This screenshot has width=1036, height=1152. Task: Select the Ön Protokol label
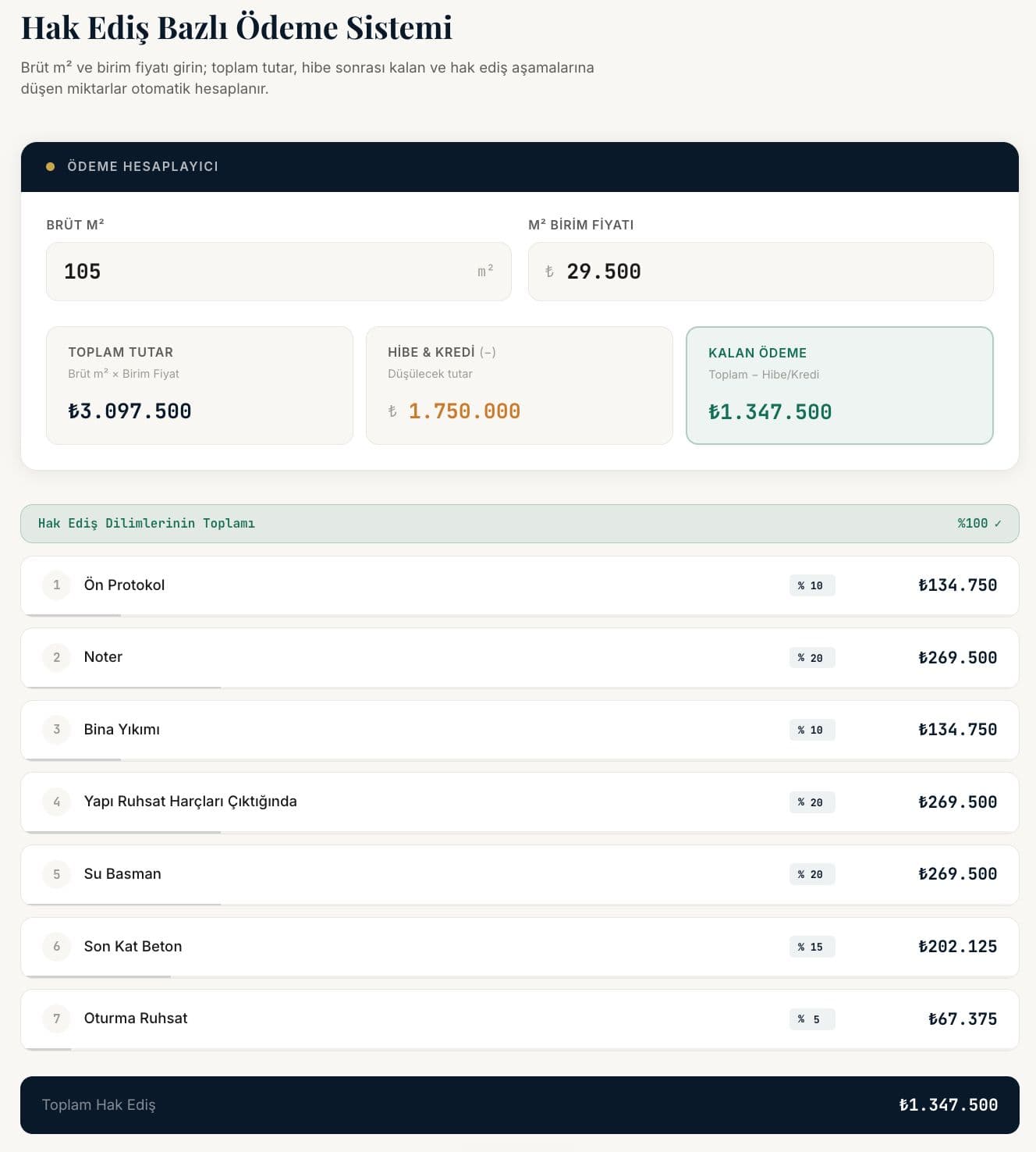[124, 585]
